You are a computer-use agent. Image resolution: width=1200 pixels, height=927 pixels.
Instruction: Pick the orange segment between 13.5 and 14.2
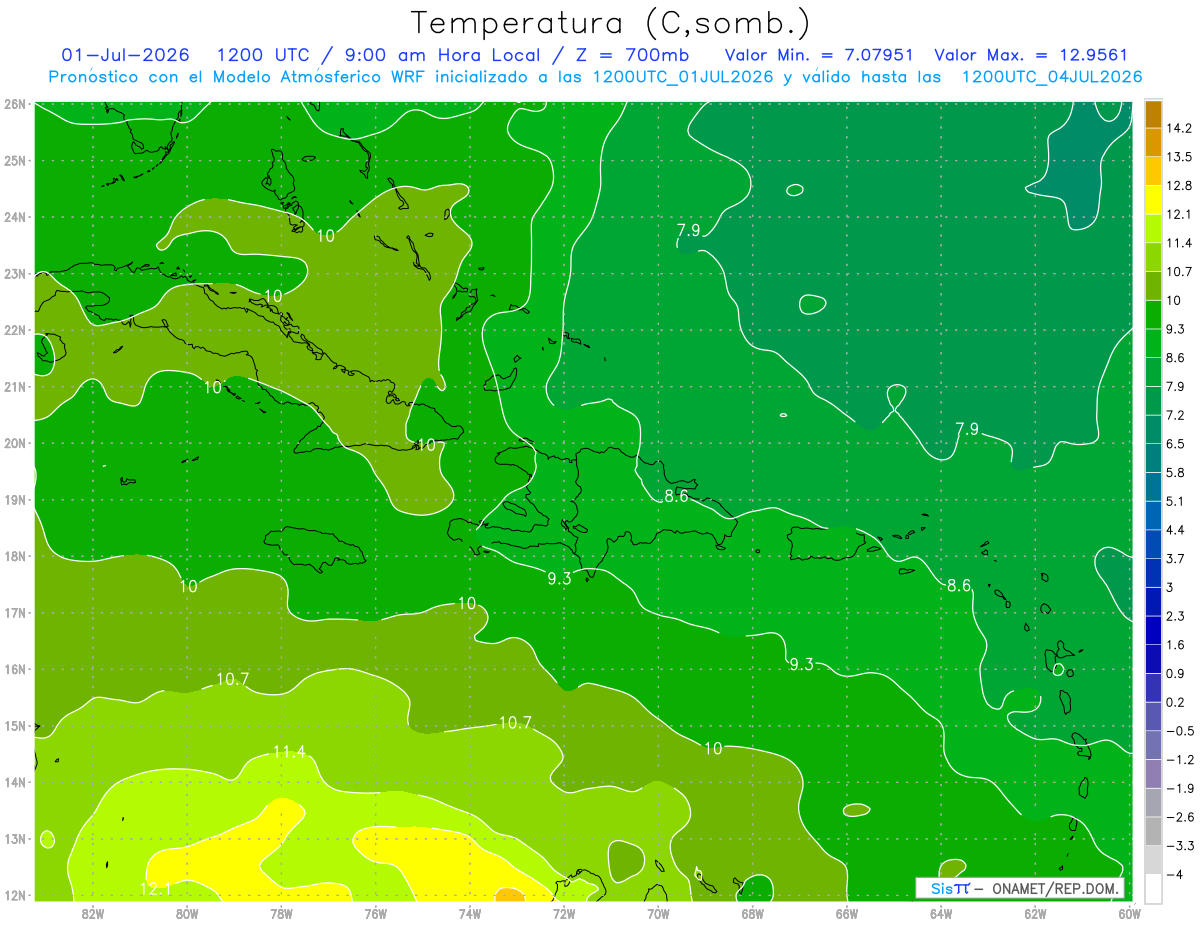pos(1153,143)
